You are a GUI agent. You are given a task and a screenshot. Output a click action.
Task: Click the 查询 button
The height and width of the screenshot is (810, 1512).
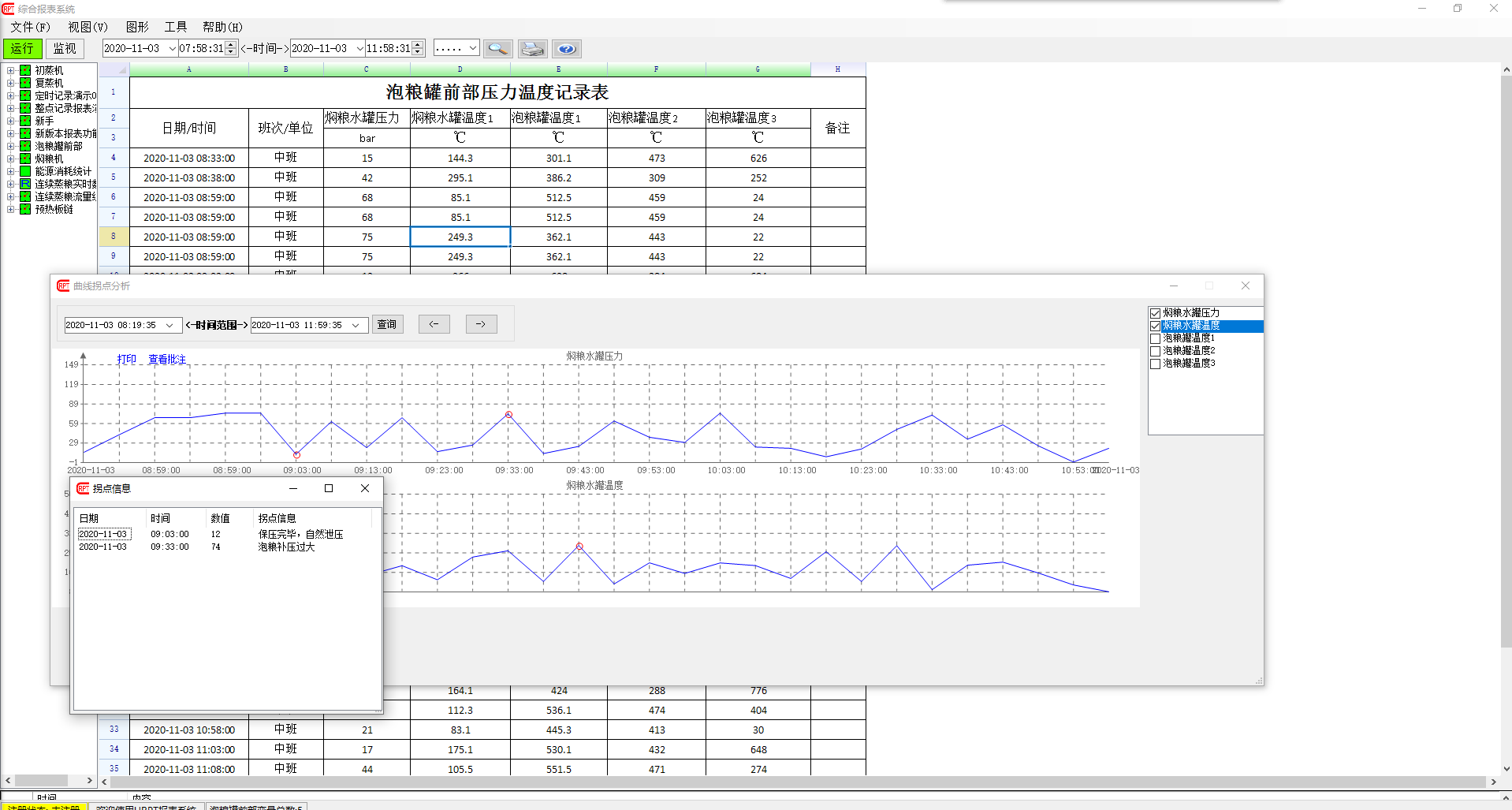387,324
